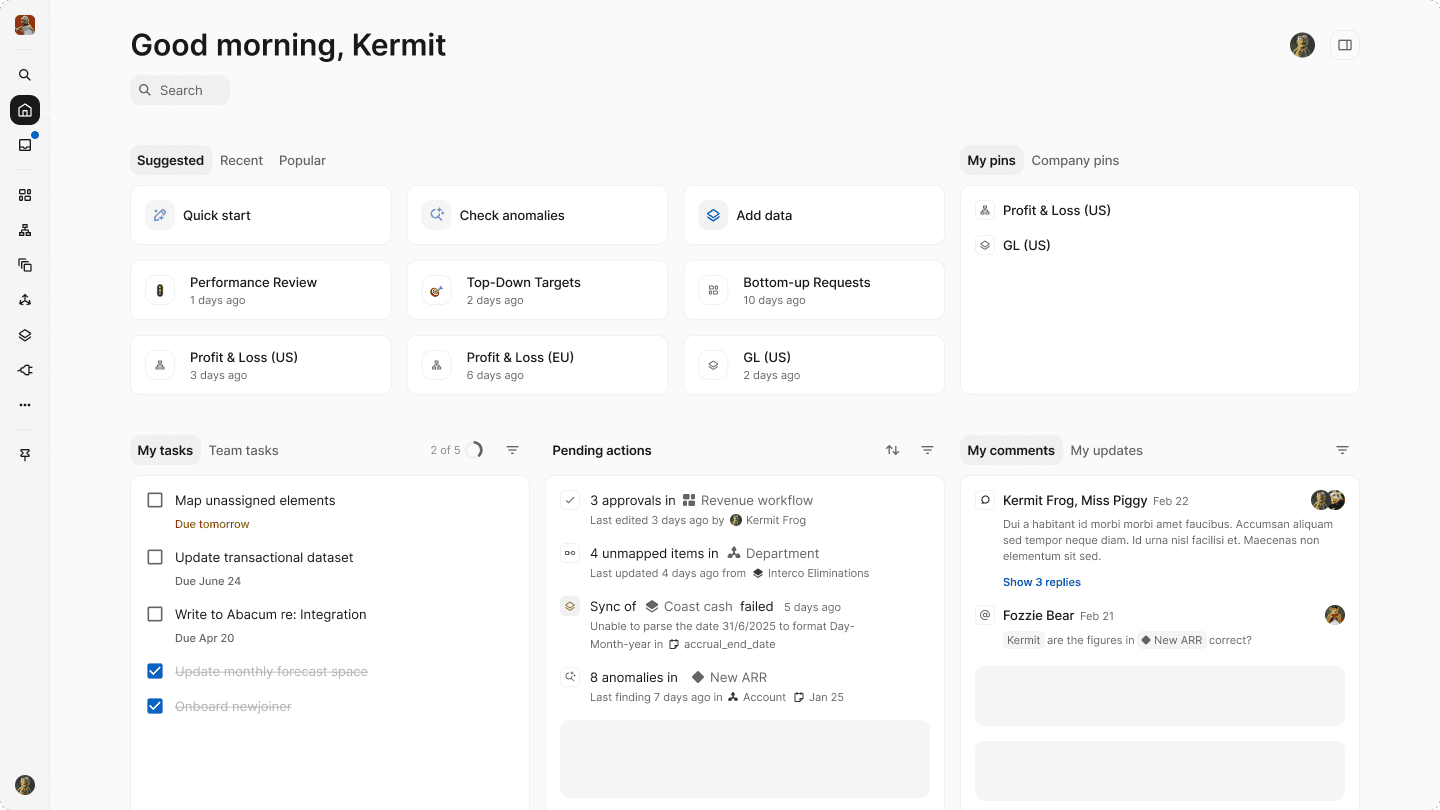Click the New ARR tag in comment
Viewport: 1440px width, 810px height.
pyautogui.click(x=1172, y=640)
